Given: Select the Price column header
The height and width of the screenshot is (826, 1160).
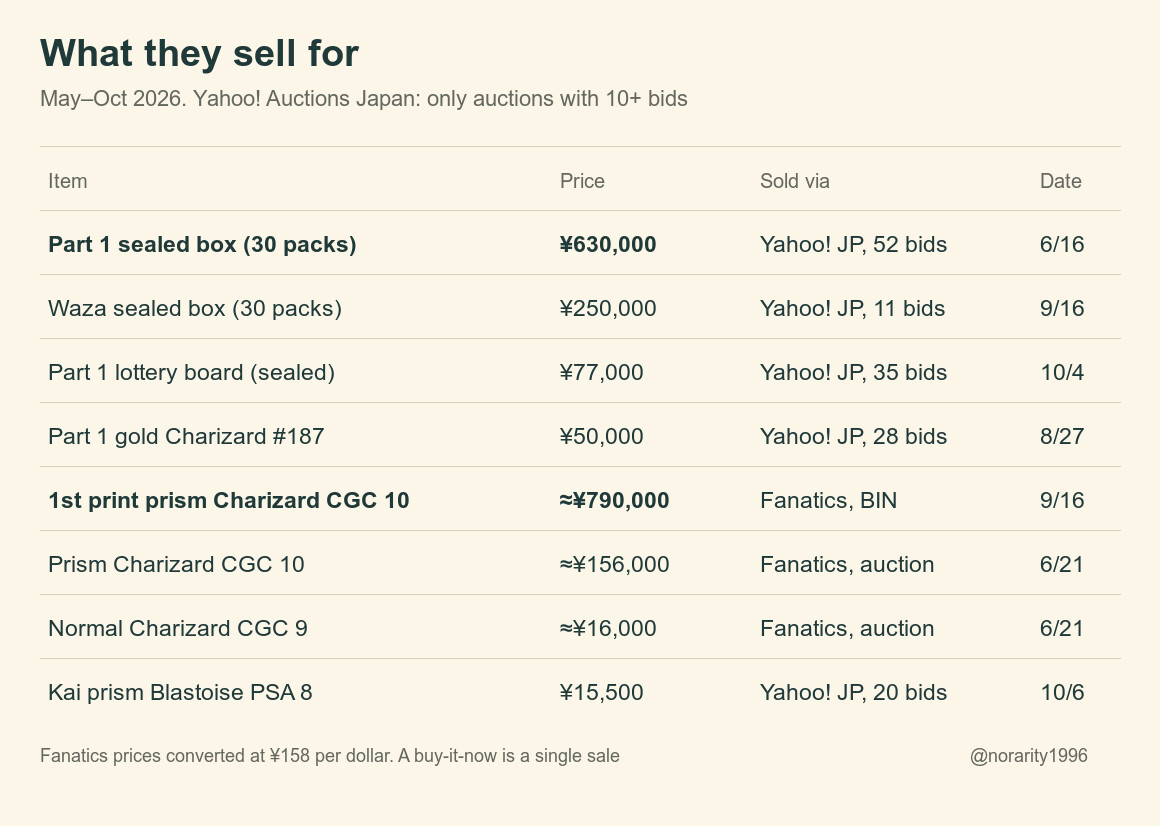Looking at the screenshot, I should (582, 181).
